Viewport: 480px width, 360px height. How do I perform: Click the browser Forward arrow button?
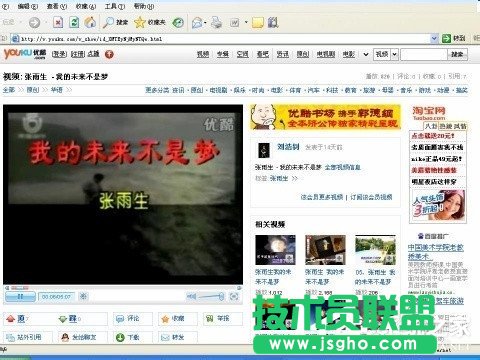coord(34,23)
